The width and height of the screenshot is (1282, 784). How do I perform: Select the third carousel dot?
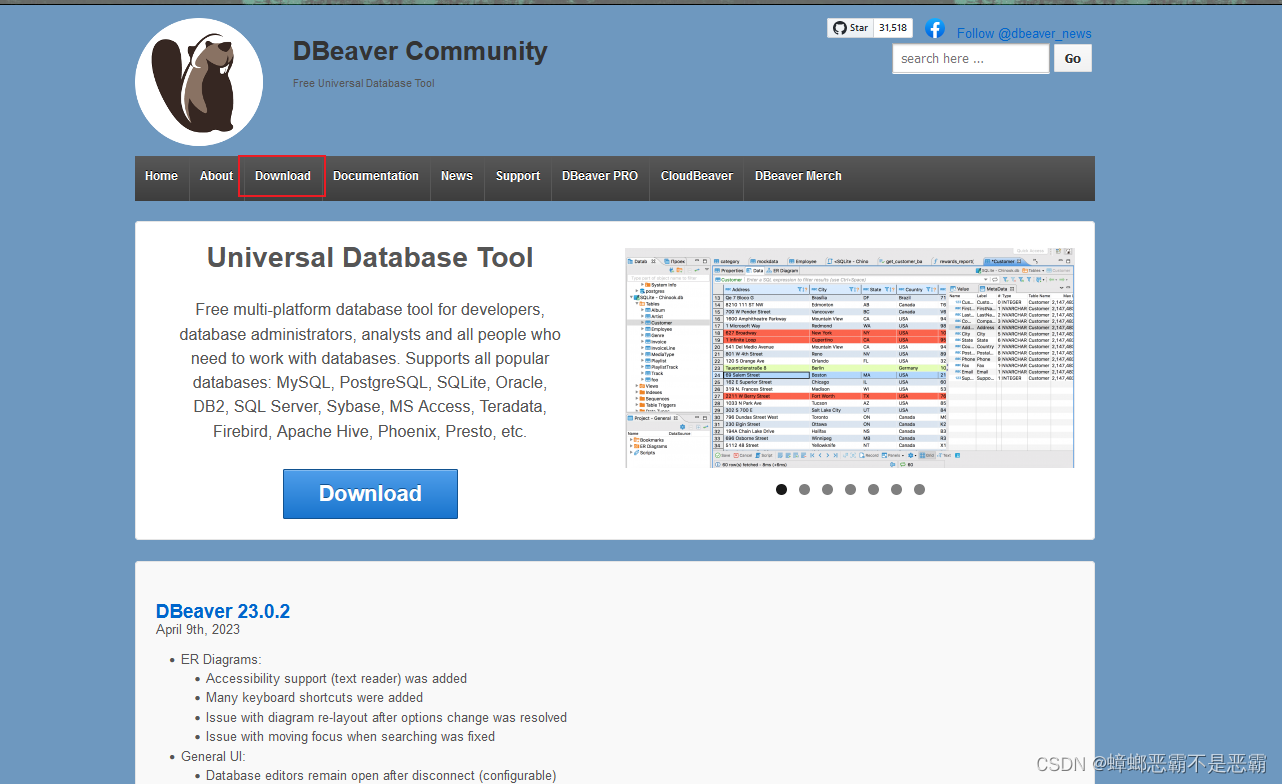[x=827, y=489]
